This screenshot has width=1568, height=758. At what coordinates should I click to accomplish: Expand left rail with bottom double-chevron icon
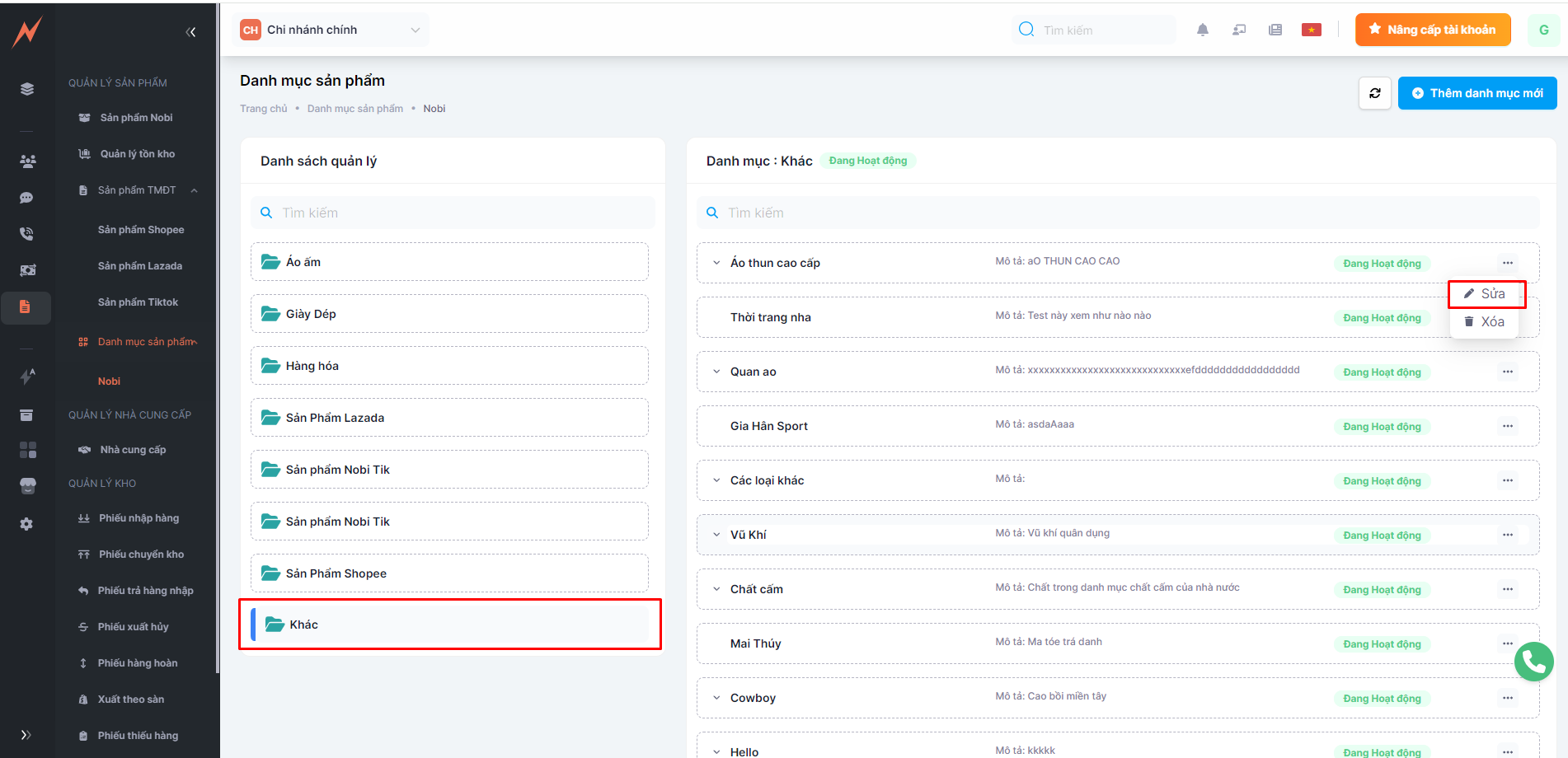pyautogui.click(x=26, y=735)
